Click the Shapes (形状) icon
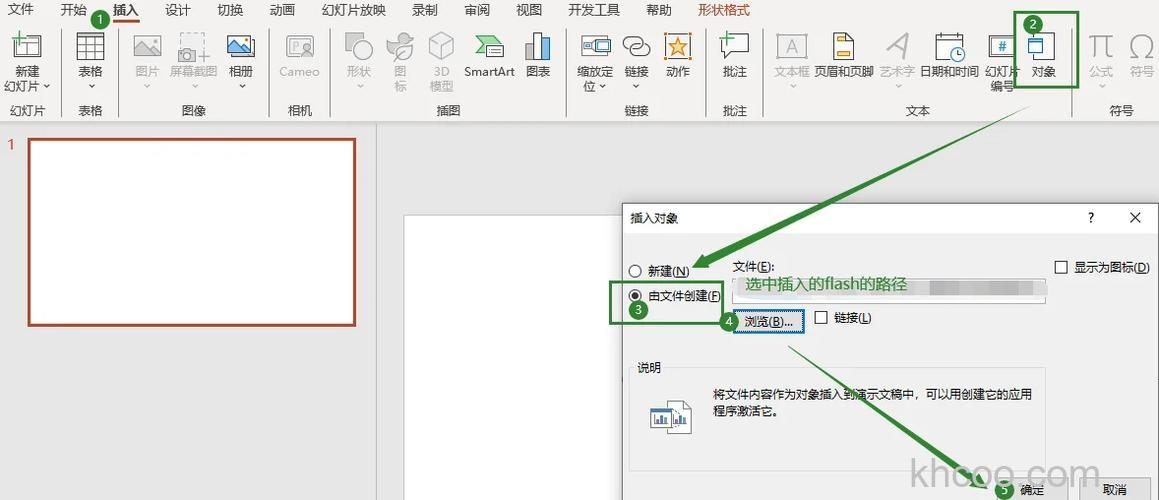Screen dimensions: 1159x500 click(x=358, y=47)
